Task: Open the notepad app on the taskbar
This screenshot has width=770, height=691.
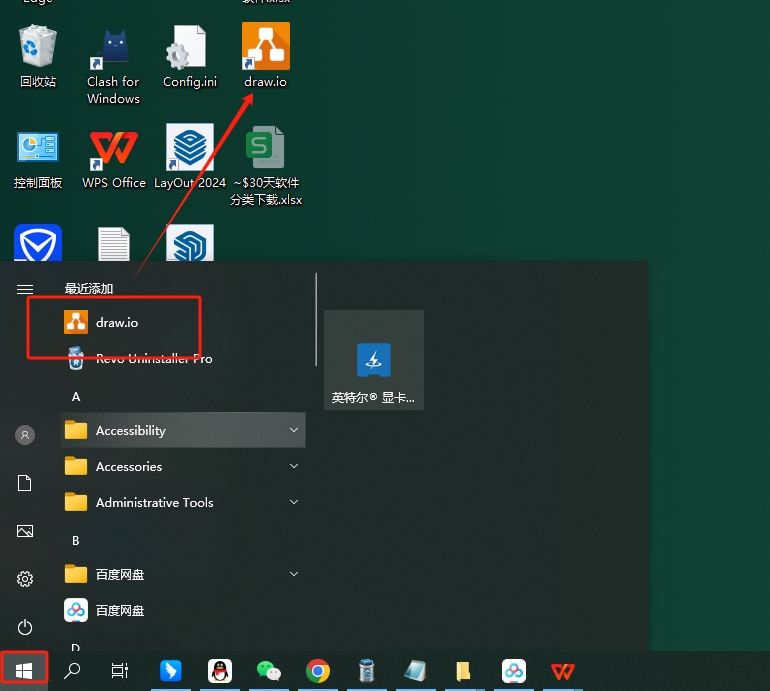Action: [x=415, y=671]
